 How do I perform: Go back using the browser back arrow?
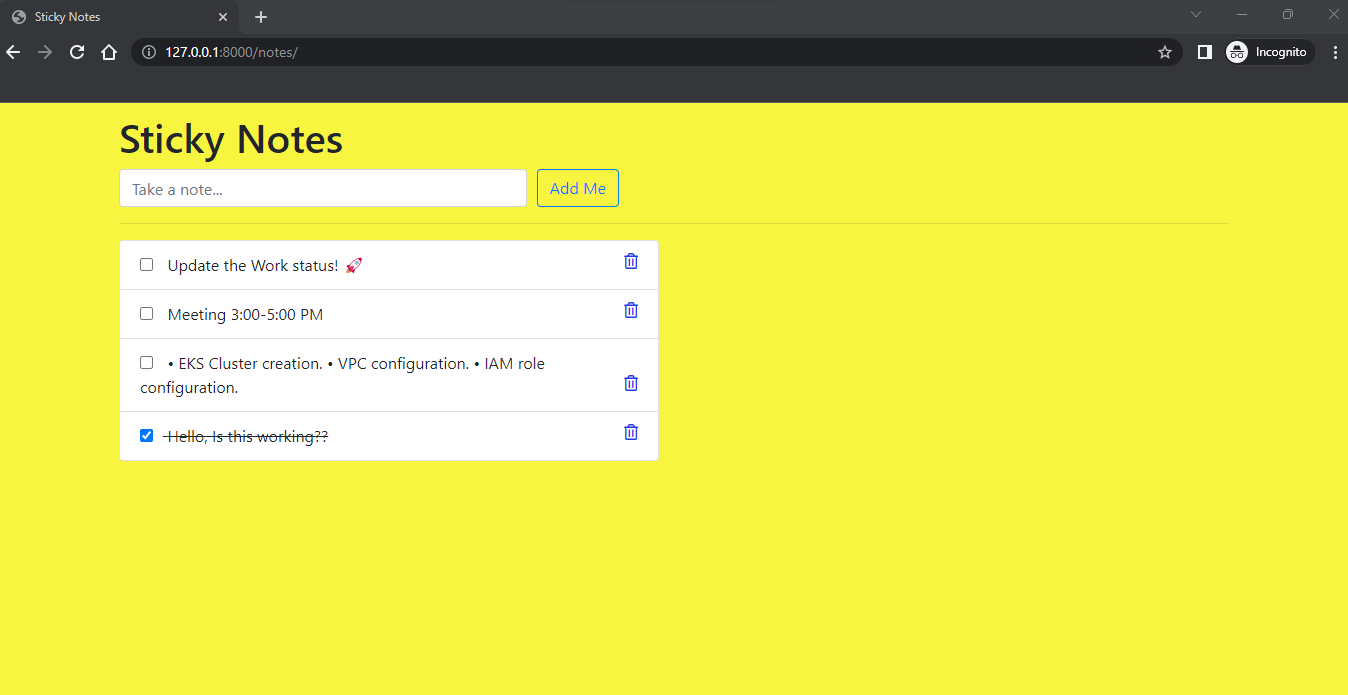[x=13, y=52]
